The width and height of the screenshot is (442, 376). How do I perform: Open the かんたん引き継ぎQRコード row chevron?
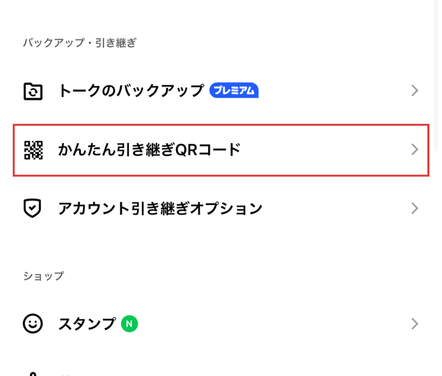point(415,150)
